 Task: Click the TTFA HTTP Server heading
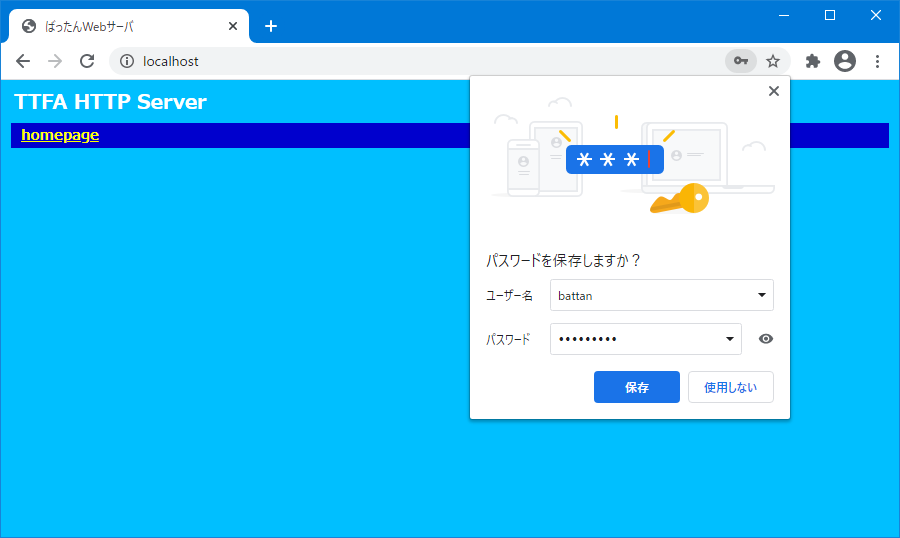[x=110, y=102]
